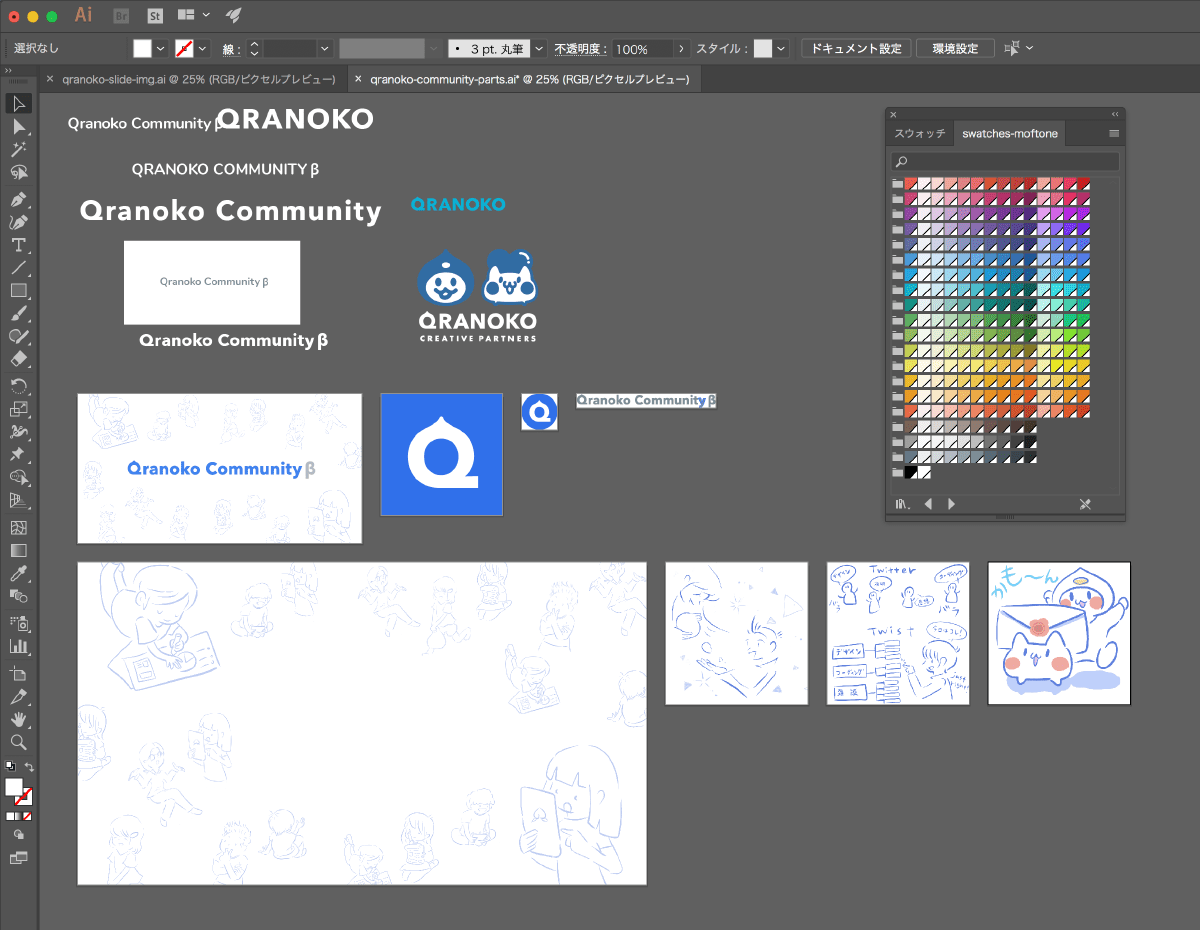Select the Selection (black arrow) tool
1200x930 pixels.
pos(18,104)
